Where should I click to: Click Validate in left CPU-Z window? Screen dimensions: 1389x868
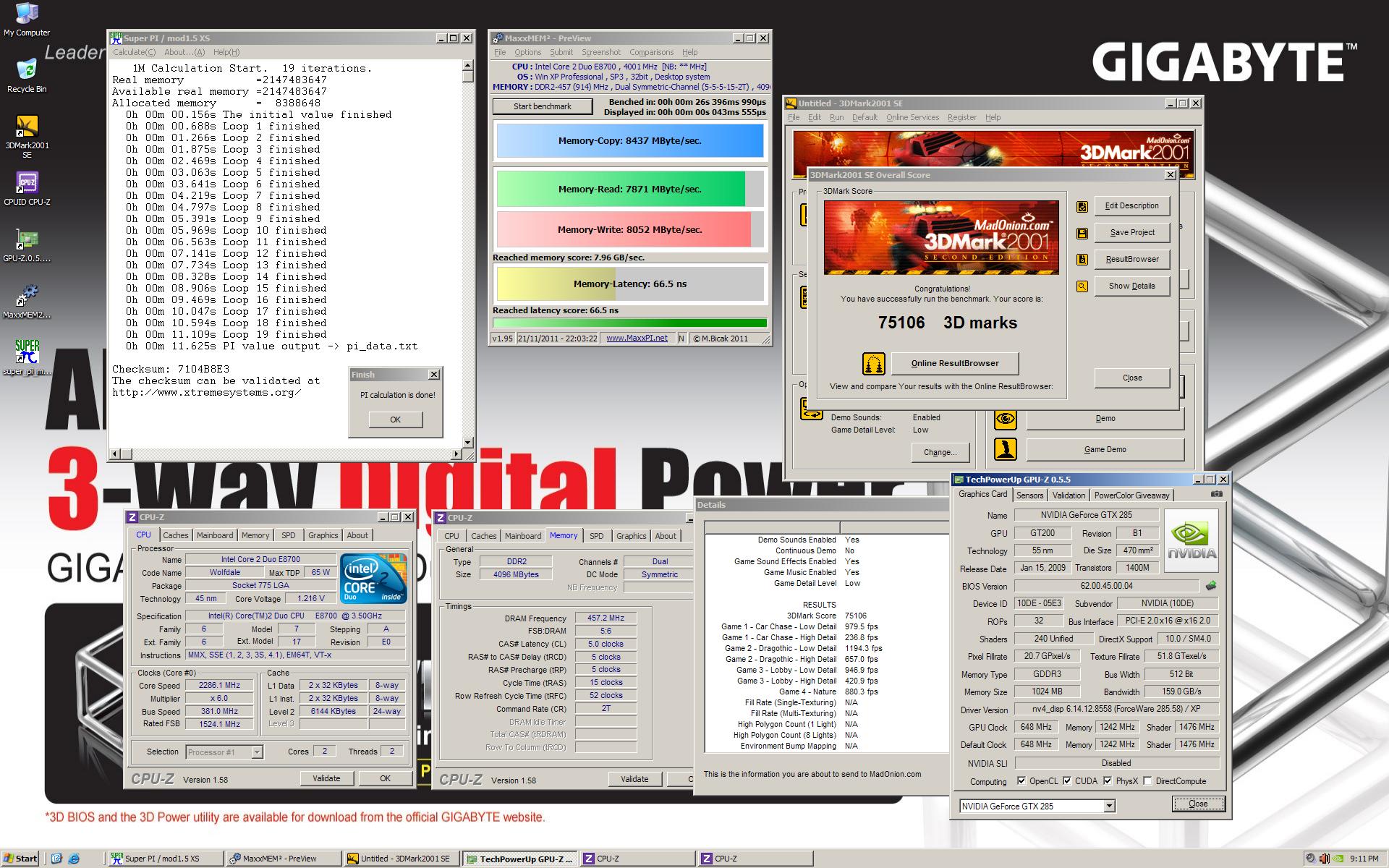[x=326, y=778]
